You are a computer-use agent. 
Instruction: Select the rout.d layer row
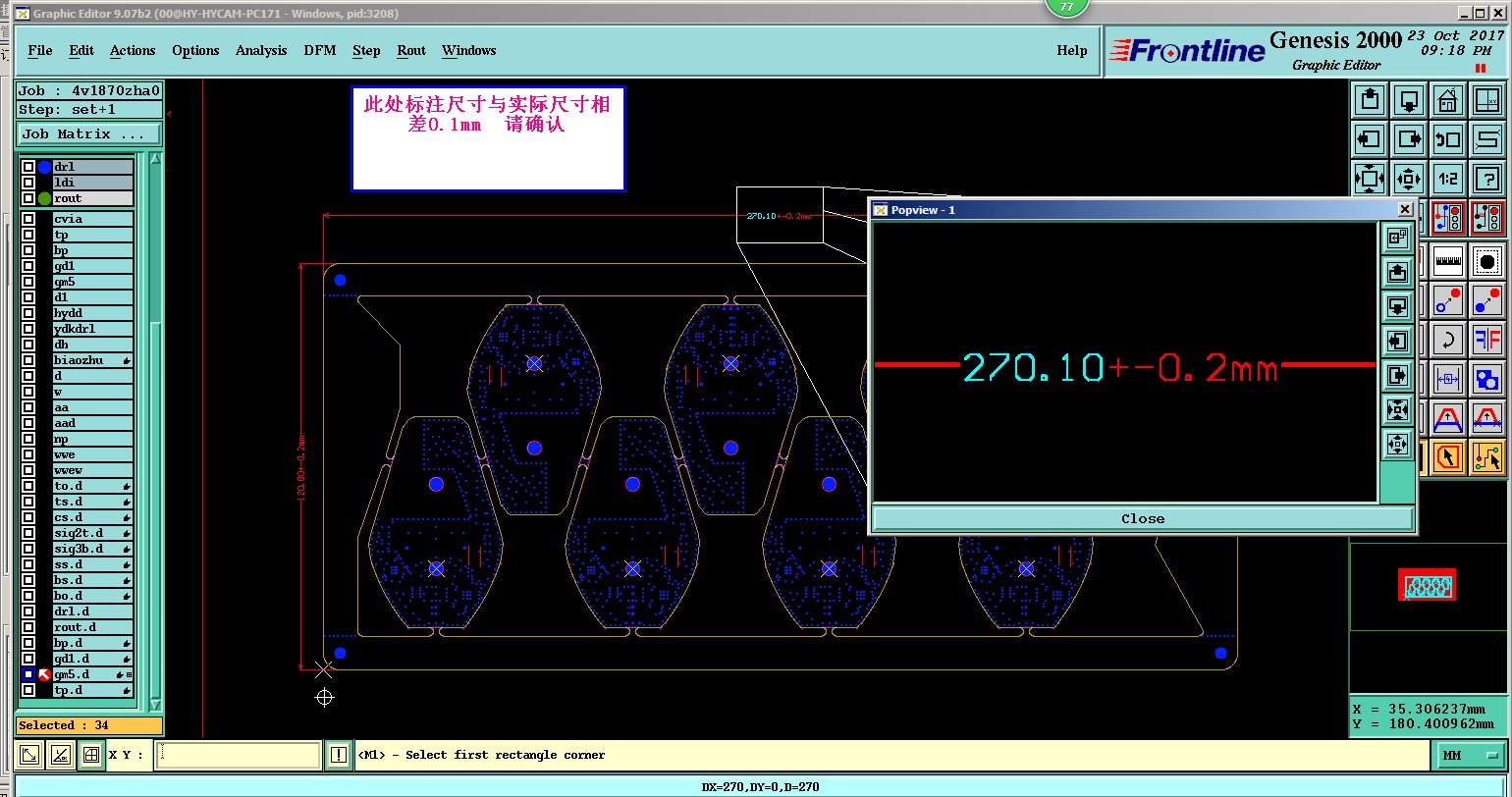[x=93, y=627]
